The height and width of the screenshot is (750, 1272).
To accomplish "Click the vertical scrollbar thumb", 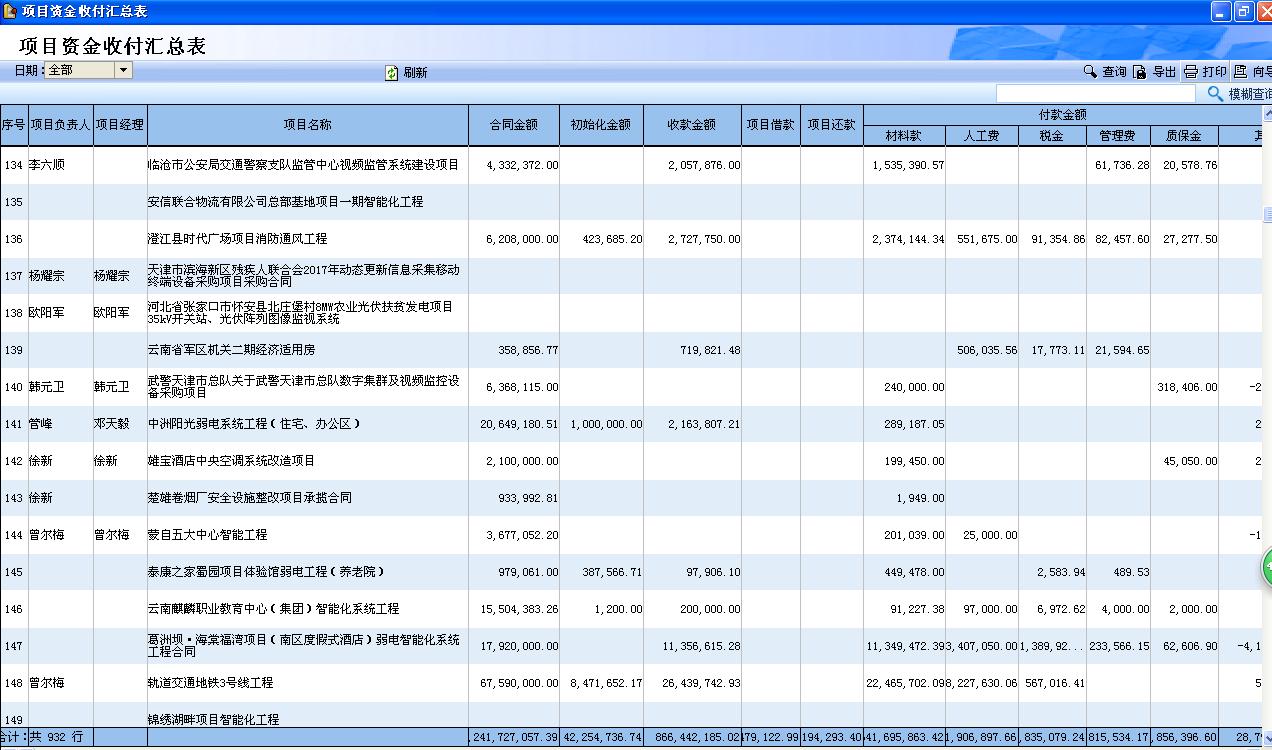I will 1267,214.
